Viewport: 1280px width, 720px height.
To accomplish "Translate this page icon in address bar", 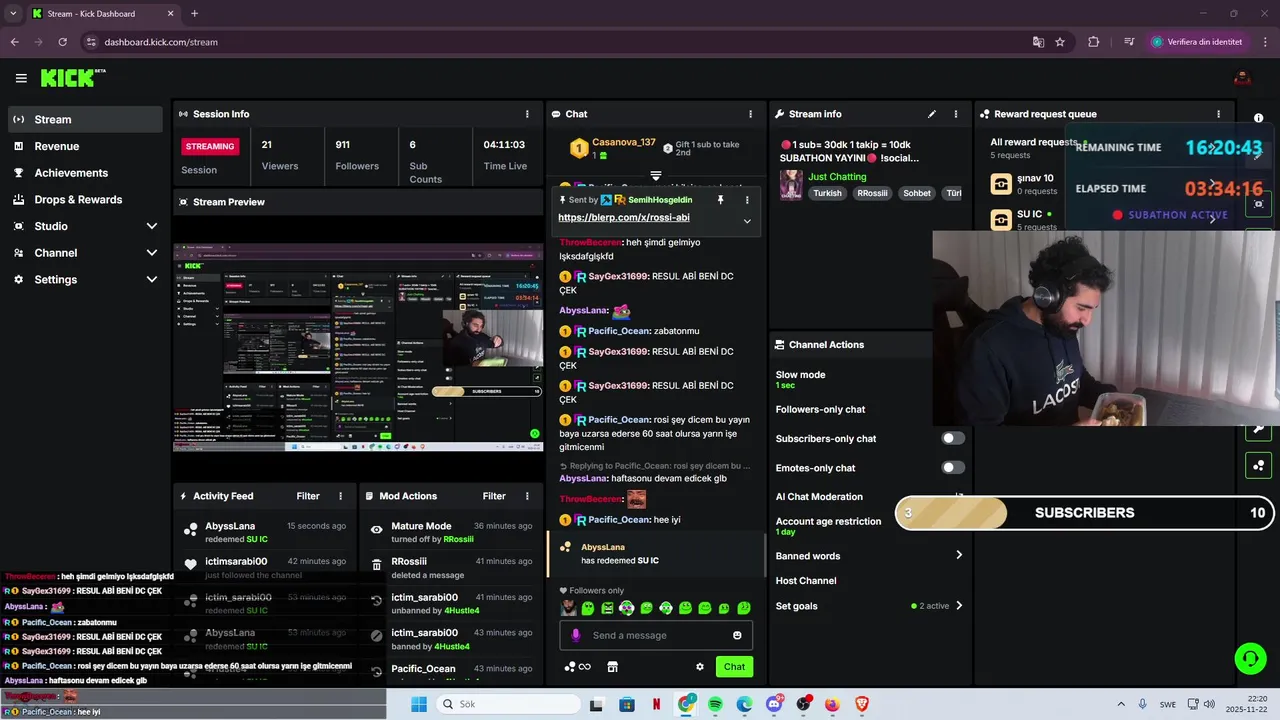I will [1038, 42].
